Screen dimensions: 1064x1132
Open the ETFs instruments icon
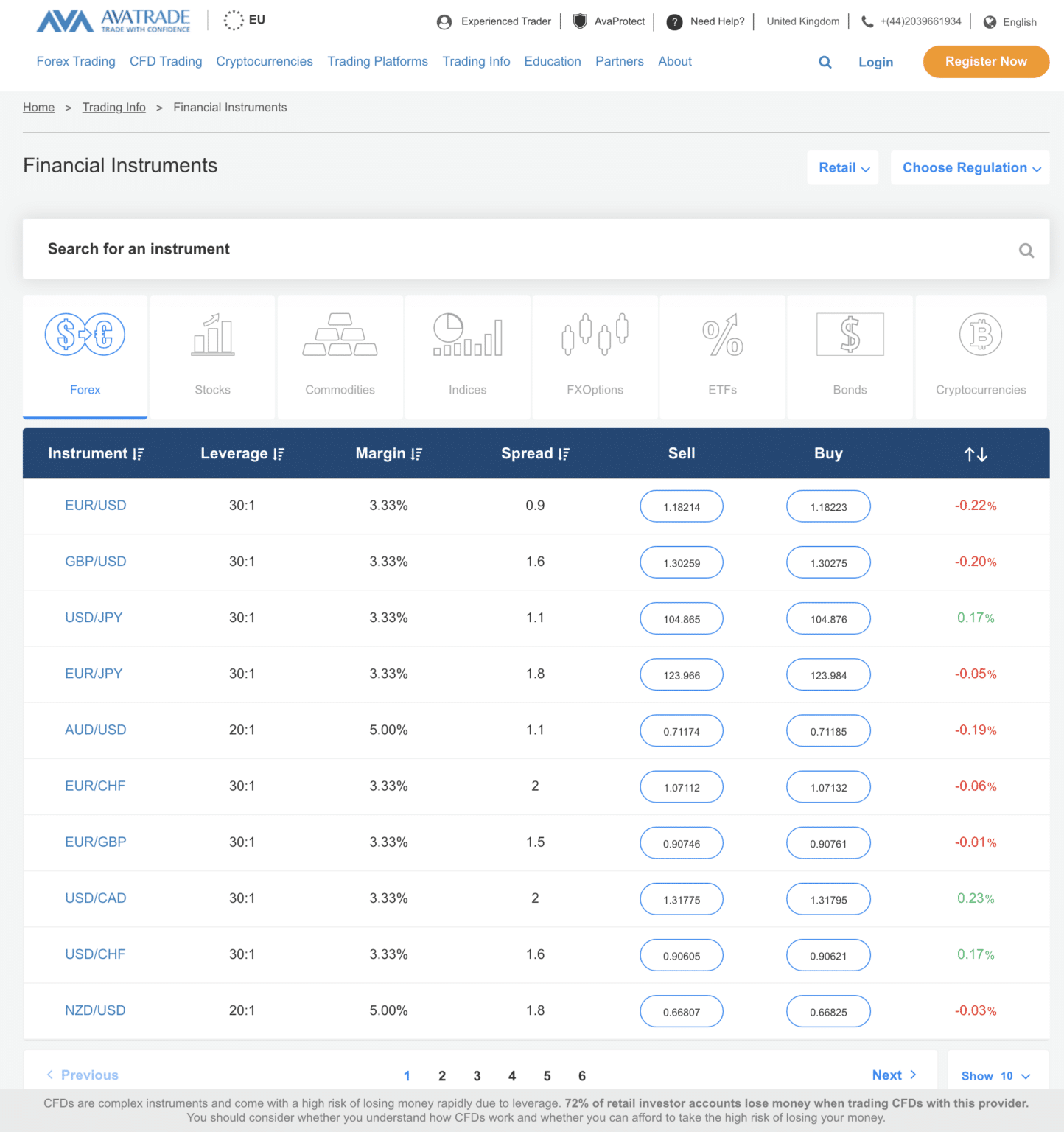(722, 335)
